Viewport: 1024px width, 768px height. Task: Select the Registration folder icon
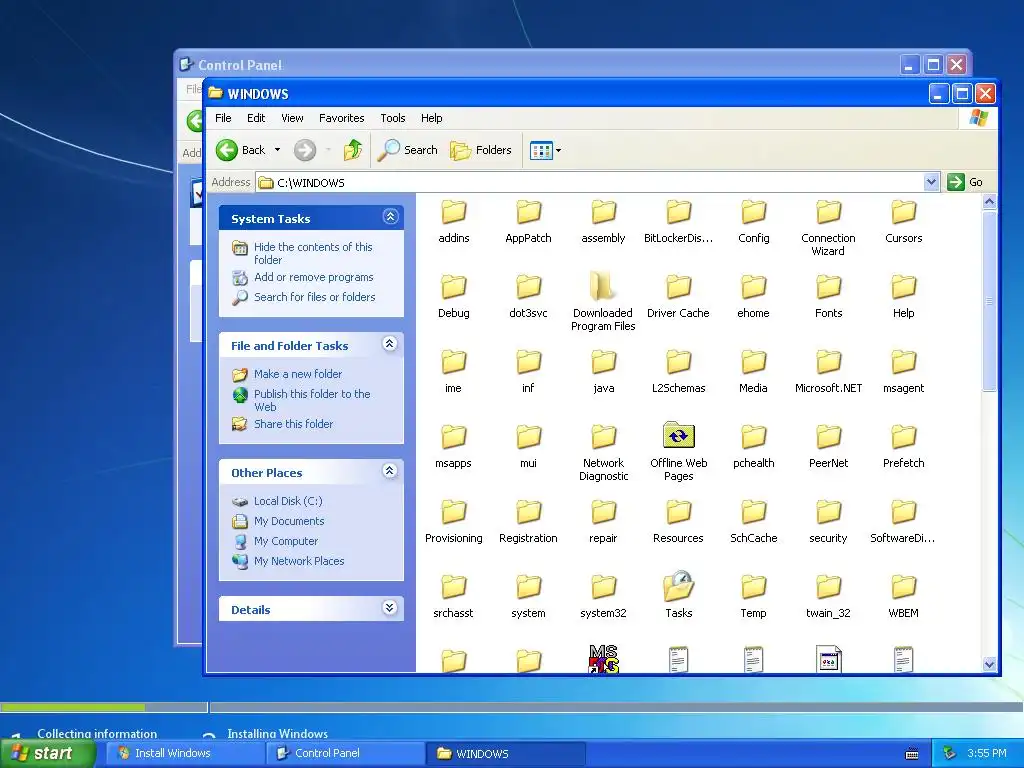(528, 513)
